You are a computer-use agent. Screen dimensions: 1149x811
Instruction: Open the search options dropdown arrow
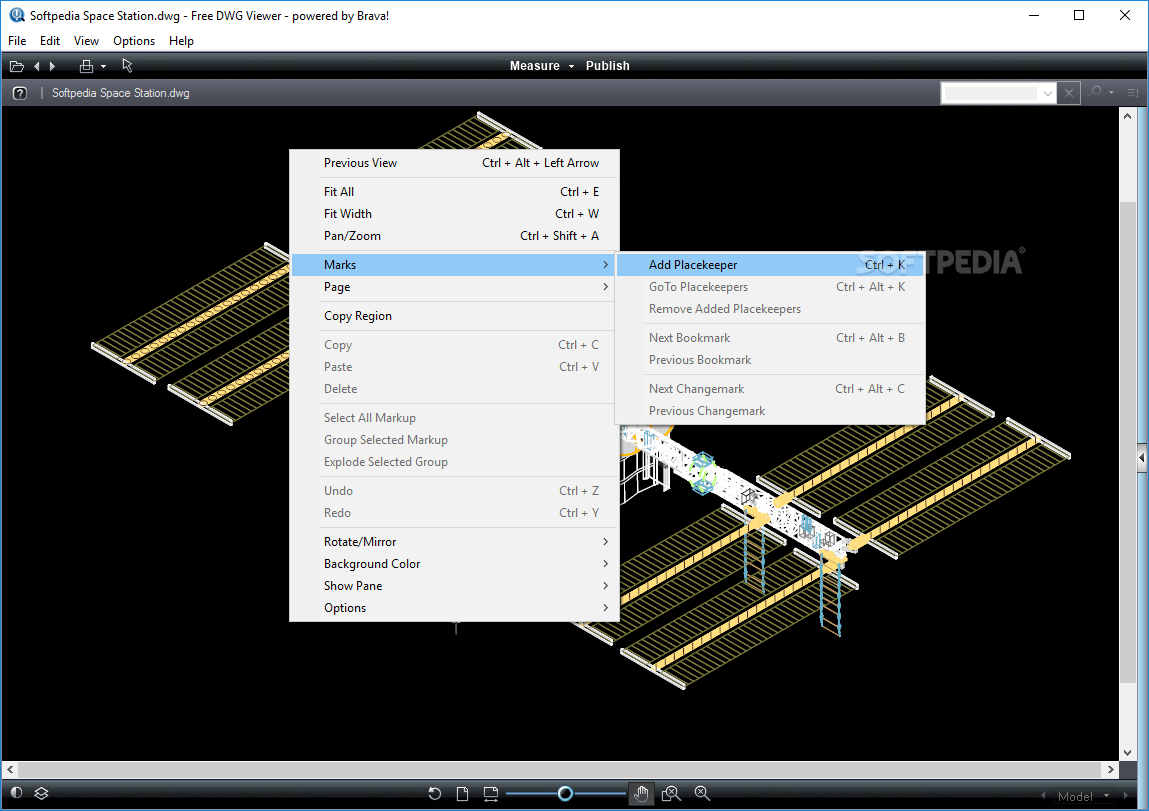1112,93
